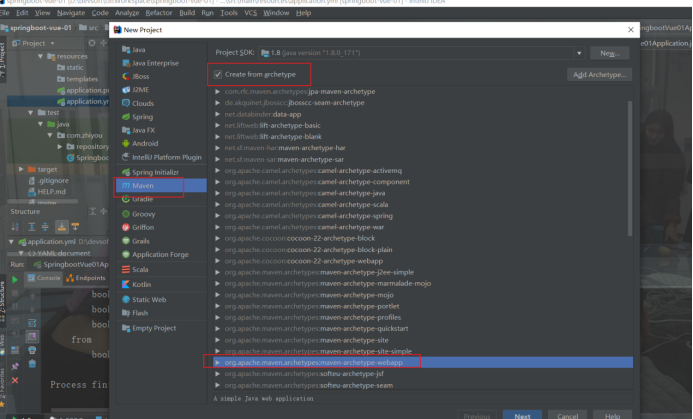The height and width of the screenshot is (419, 693).
Task: Click the Help button
Action: (613, 416)
